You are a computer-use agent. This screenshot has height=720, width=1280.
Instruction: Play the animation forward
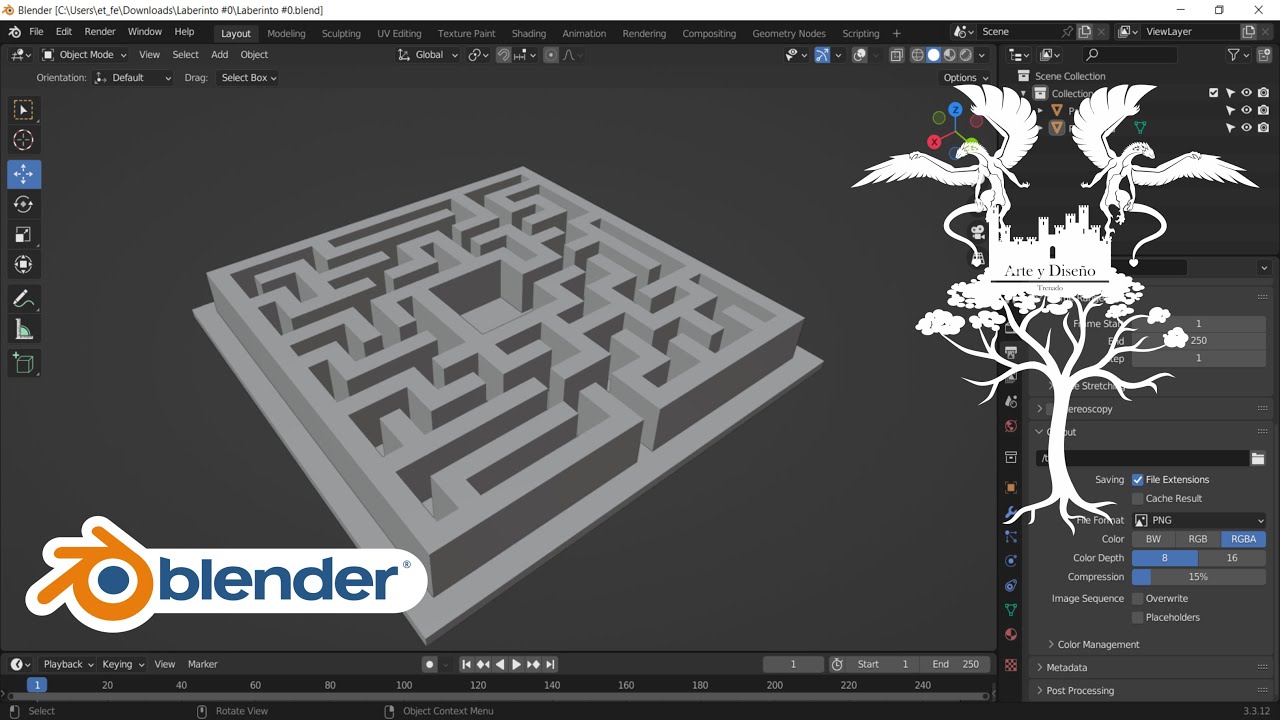point(516,664)
